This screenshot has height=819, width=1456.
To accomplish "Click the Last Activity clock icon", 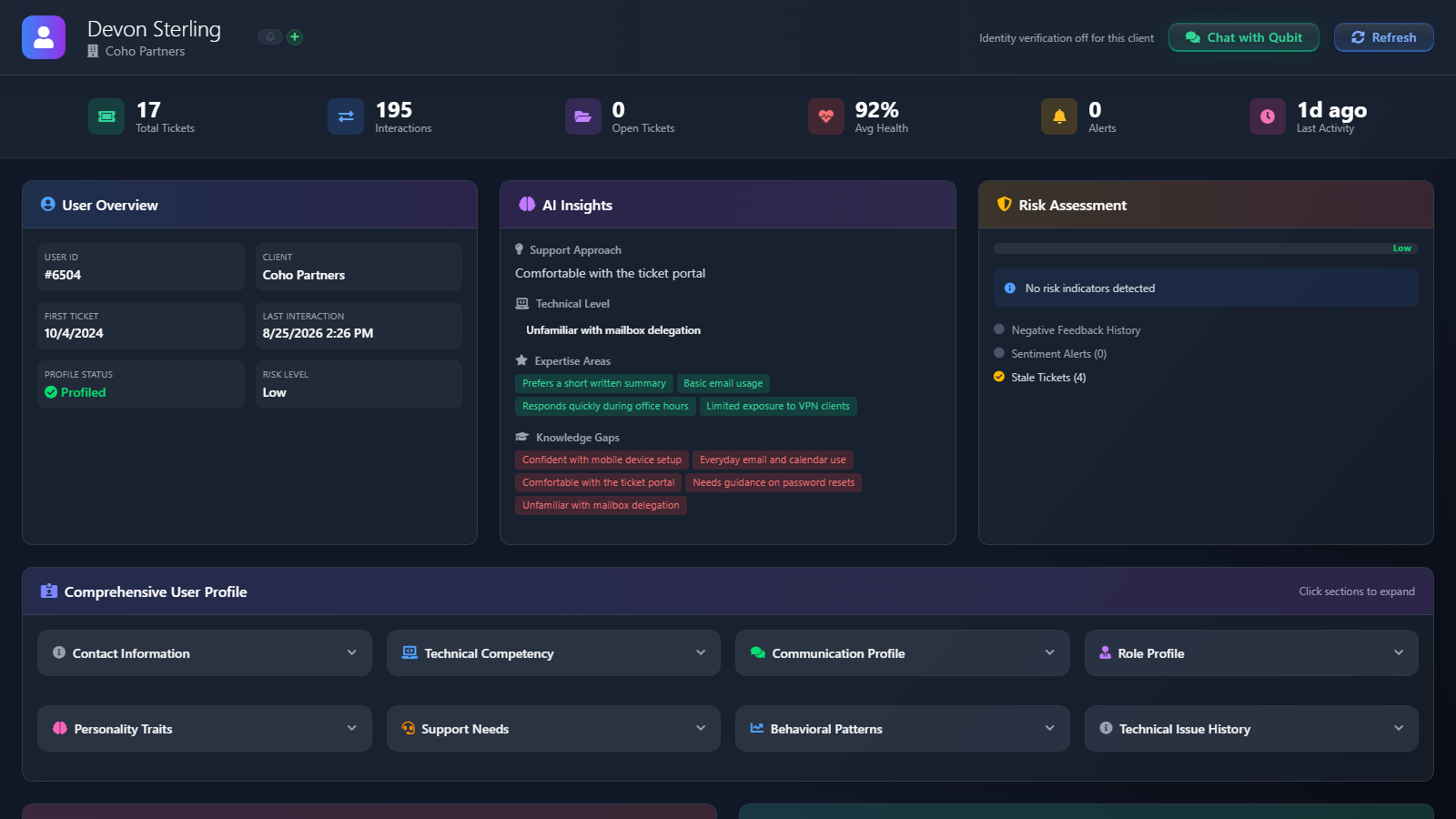I will coord(1268,116).
